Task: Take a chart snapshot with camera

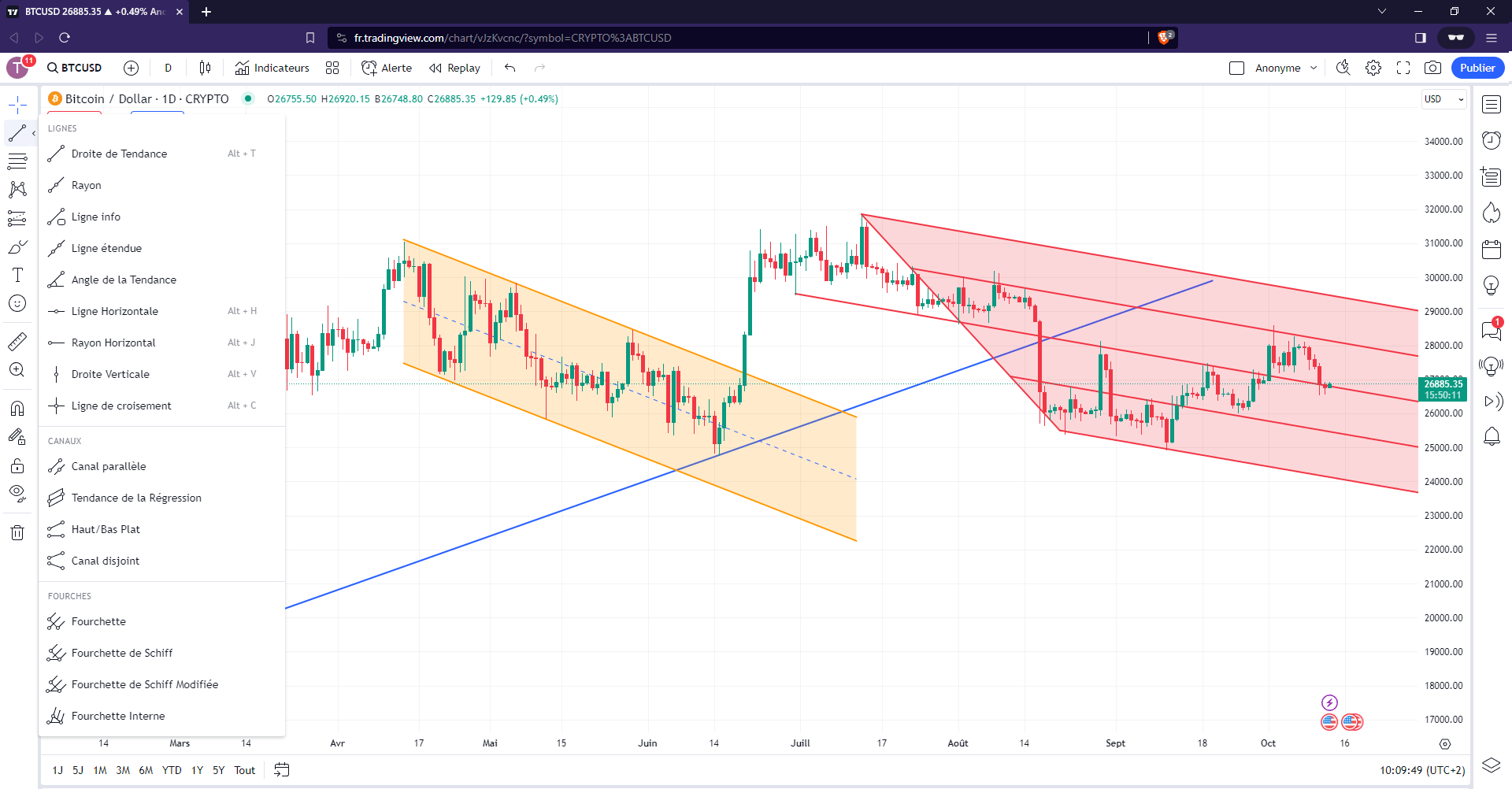Action: click(x=1433, y=68)
